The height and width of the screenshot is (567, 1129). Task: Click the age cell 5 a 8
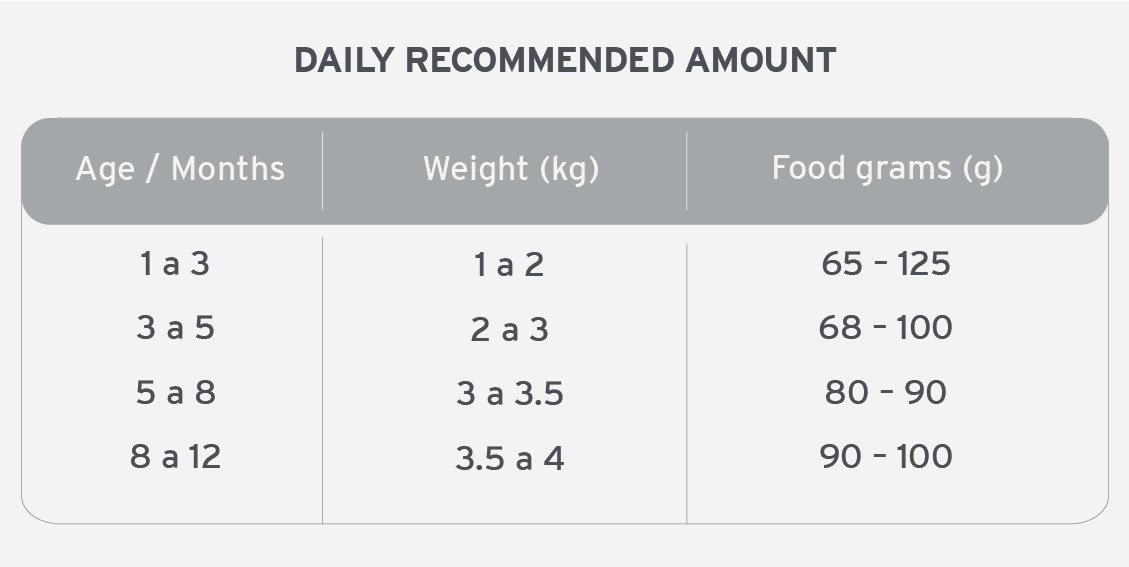click(175, 393)
